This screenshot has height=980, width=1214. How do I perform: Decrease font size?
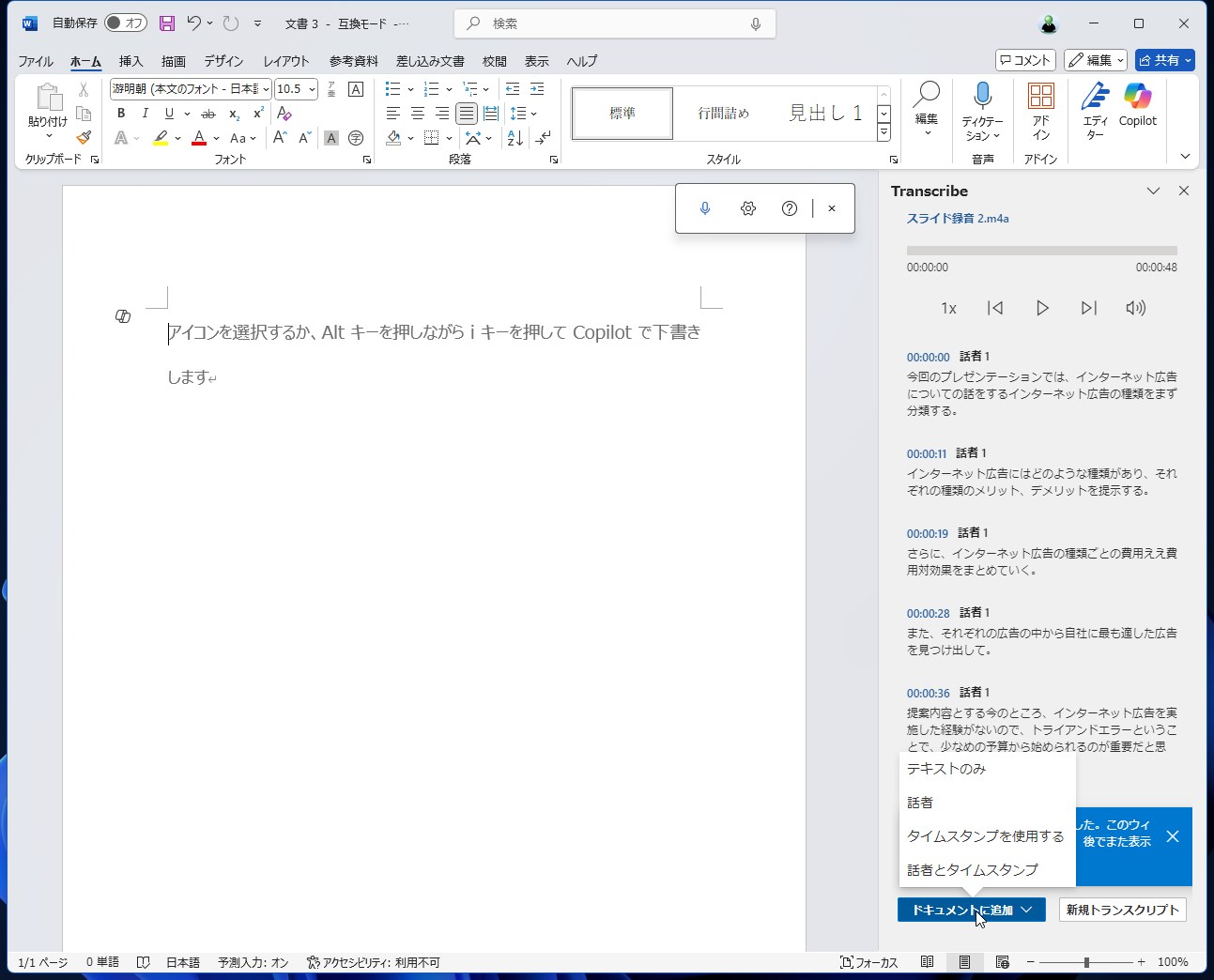[304, 138]
